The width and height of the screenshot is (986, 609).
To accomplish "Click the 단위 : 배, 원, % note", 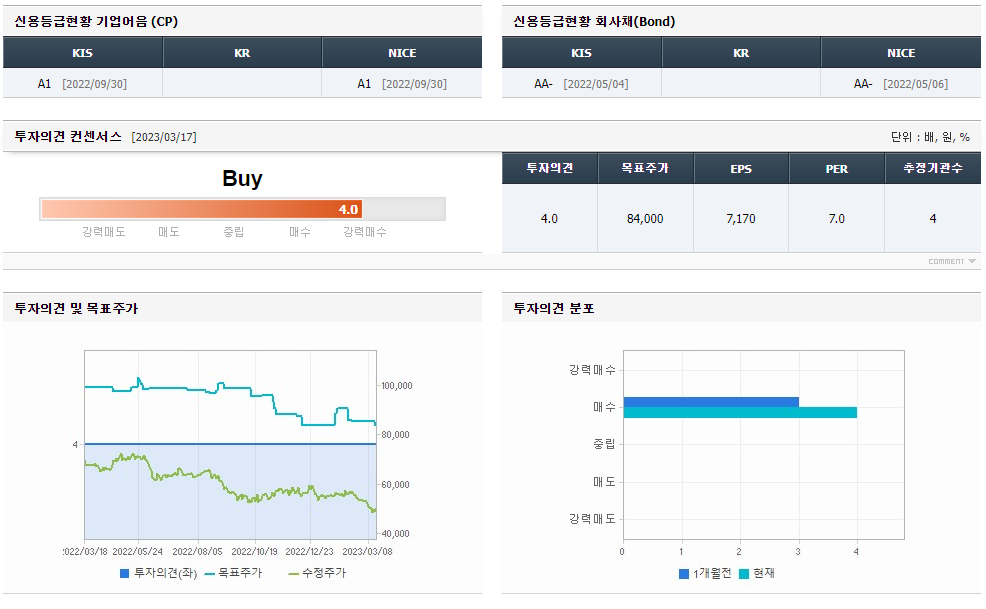I will 930,137.
